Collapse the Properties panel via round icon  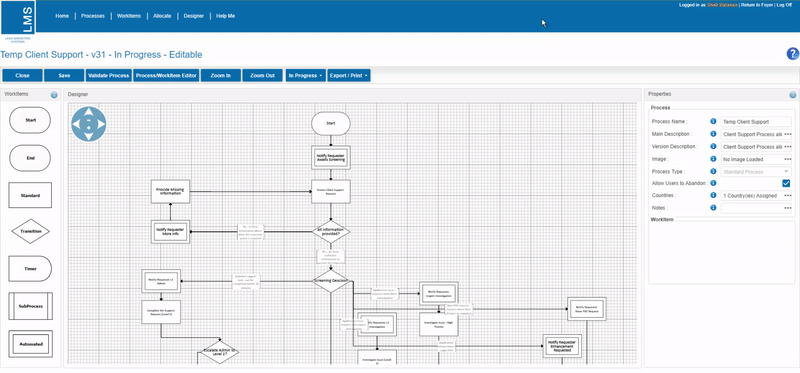point(793,94)
